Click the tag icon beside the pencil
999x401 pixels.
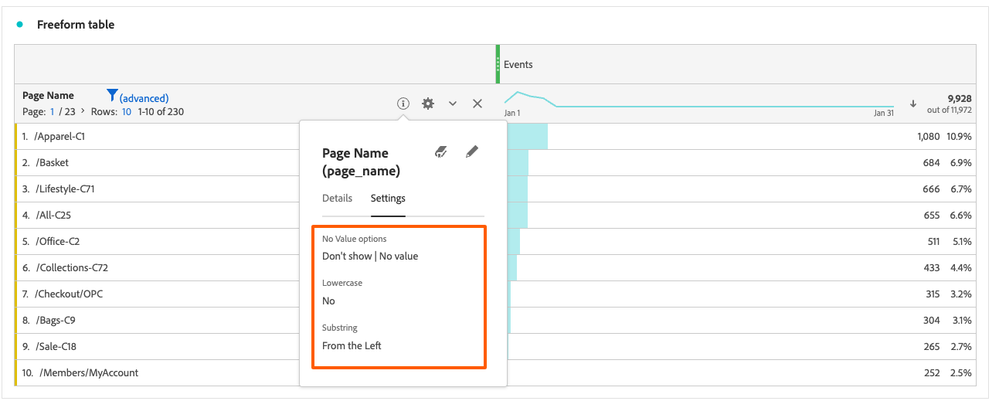(441, 152)
